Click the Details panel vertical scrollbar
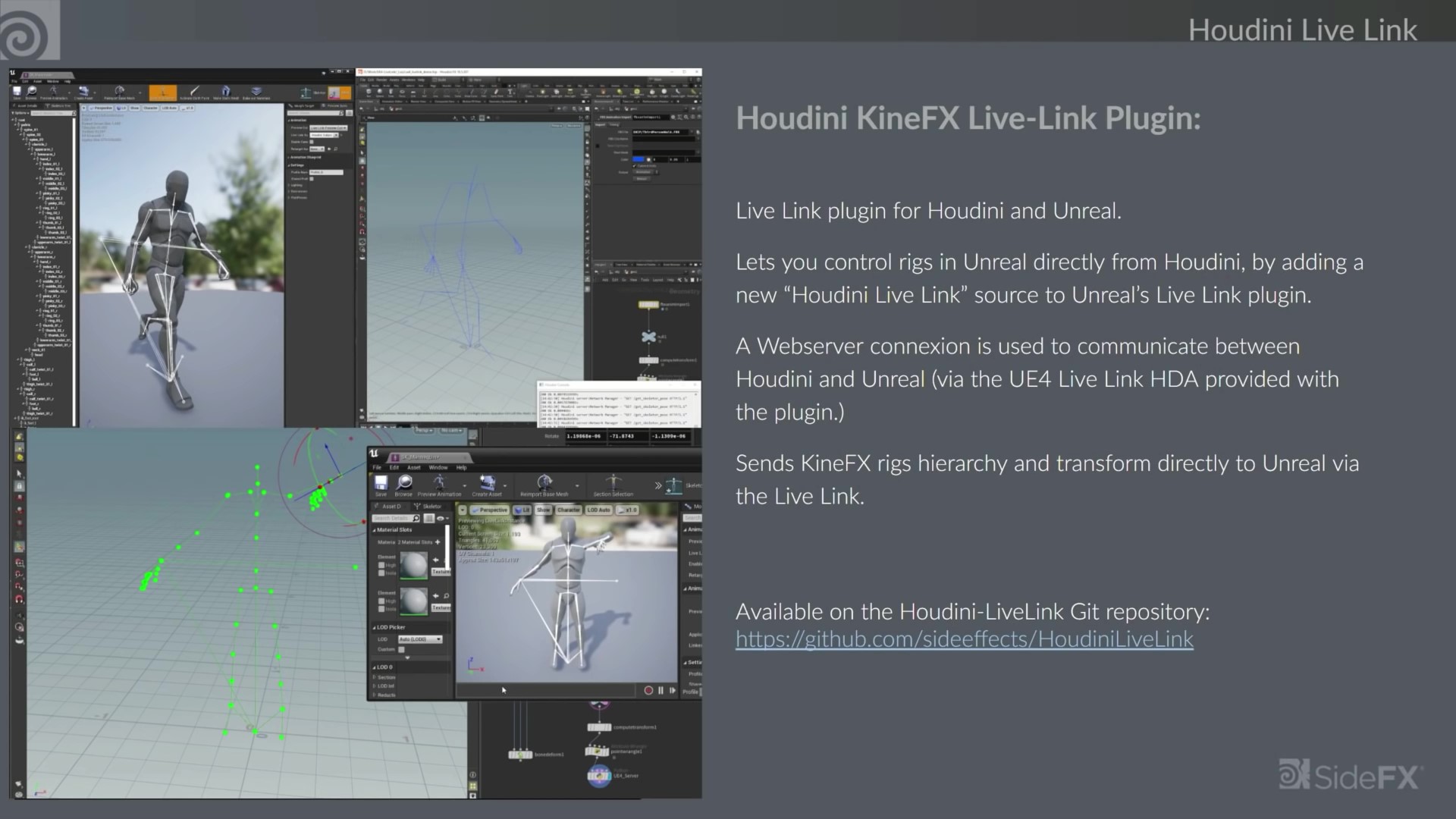1456x819 pixels. point(447,548)
